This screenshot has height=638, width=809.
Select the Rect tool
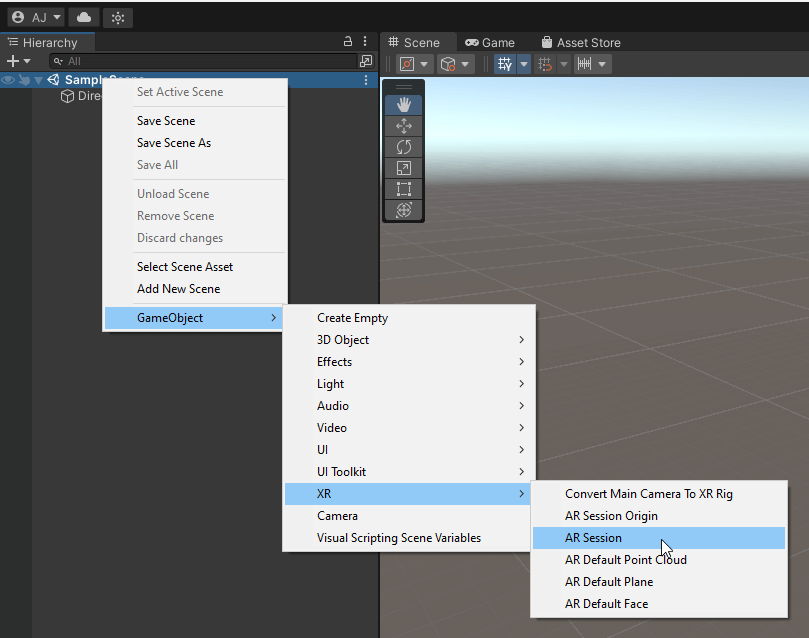coord(403,189)
